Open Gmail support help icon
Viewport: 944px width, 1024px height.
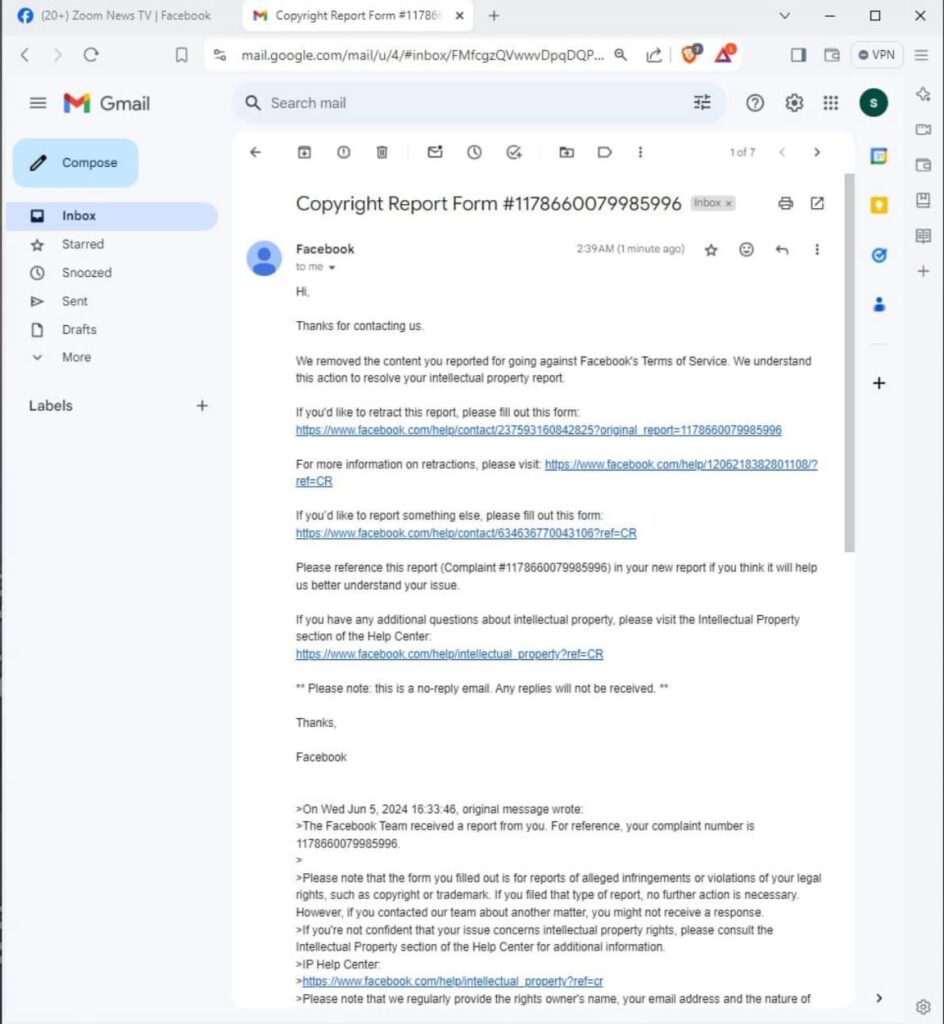(755, 103)
